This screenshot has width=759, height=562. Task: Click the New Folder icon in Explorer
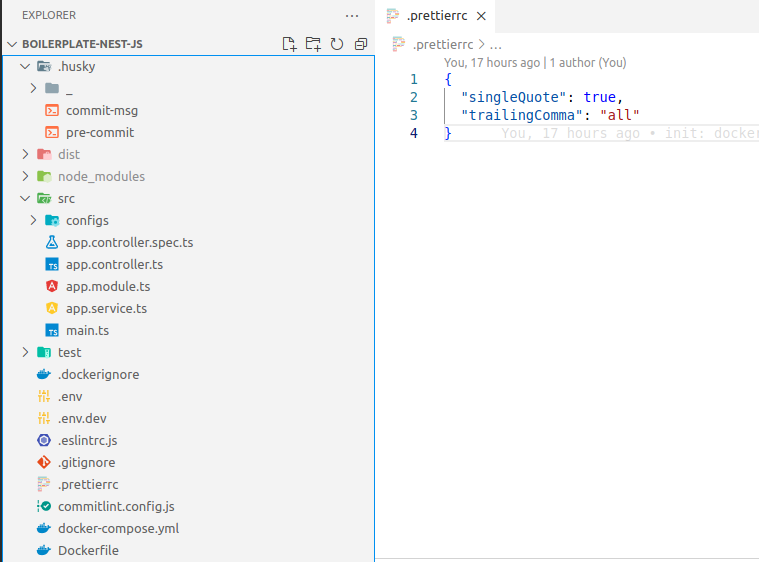(313, 44)
